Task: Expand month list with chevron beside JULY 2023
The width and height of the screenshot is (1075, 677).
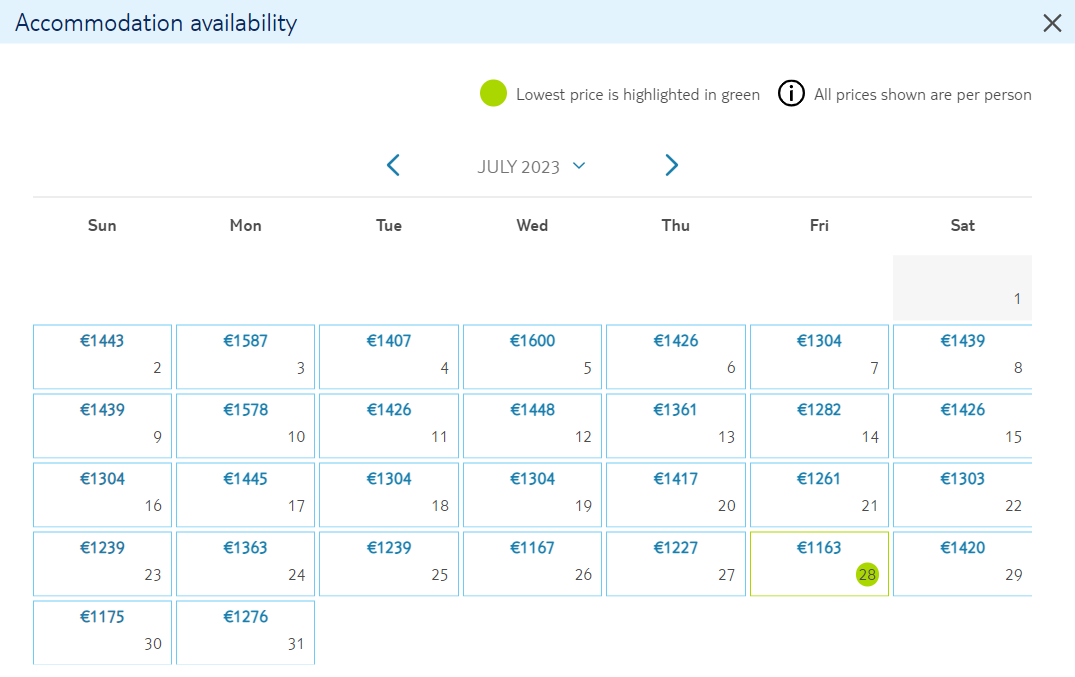Action: [x=579, y=165]
